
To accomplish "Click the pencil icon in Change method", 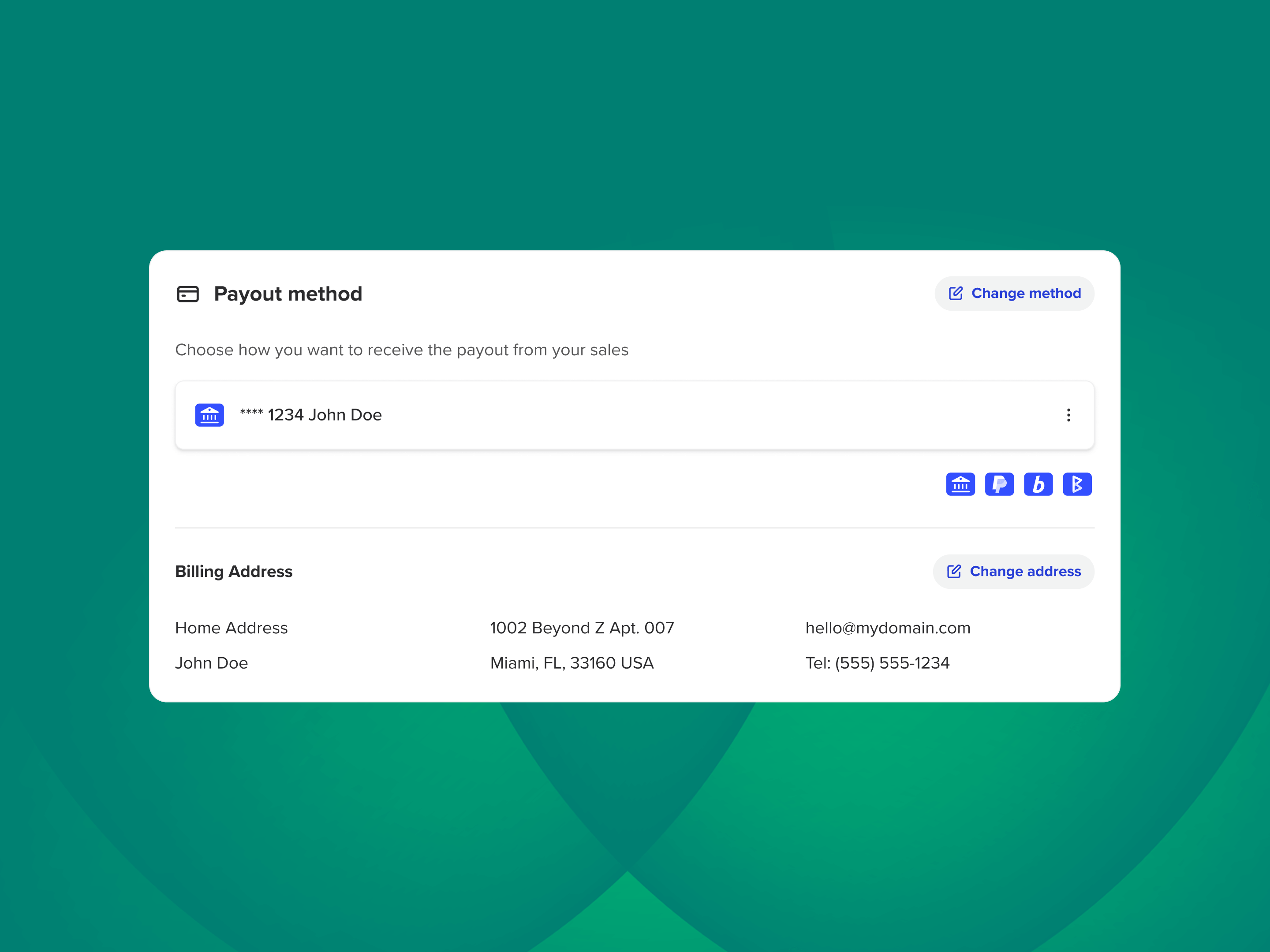I will [956, 293].
